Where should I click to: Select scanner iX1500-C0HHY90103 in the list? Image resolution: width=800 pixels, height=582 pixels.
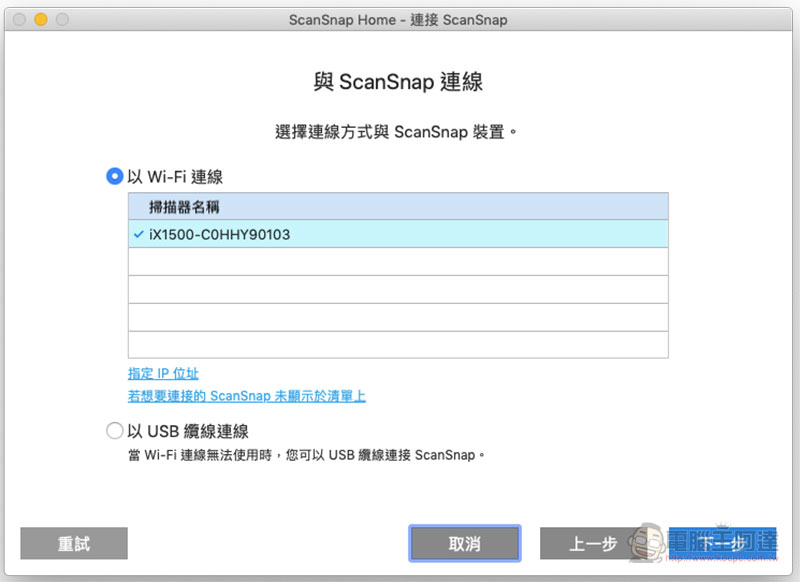point(398,234)
